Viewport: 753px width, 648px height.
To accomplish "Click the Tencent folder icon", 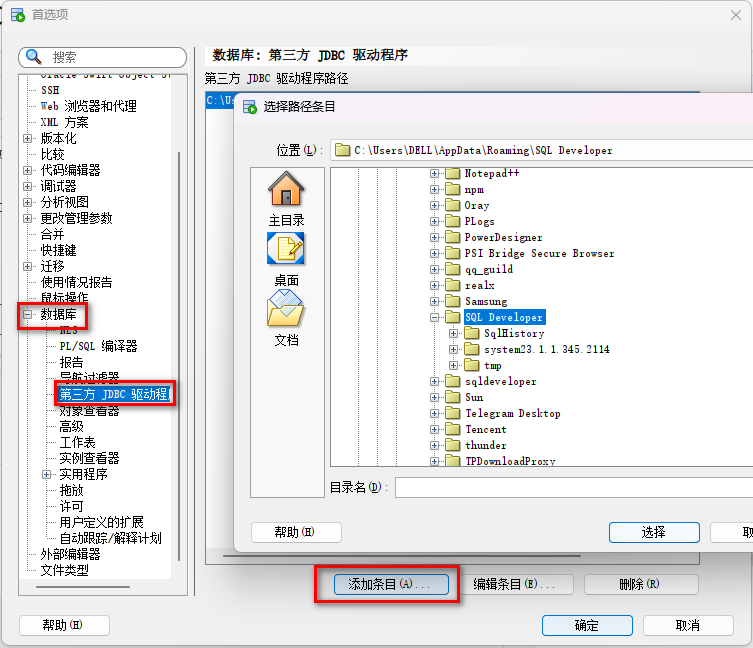I will 452,429.
